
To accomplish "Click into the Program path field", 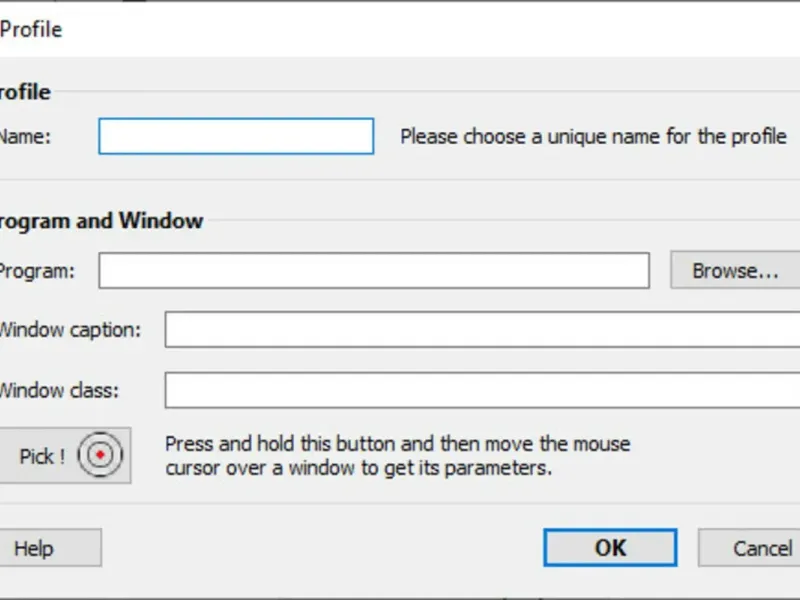I will pos(374,270).
